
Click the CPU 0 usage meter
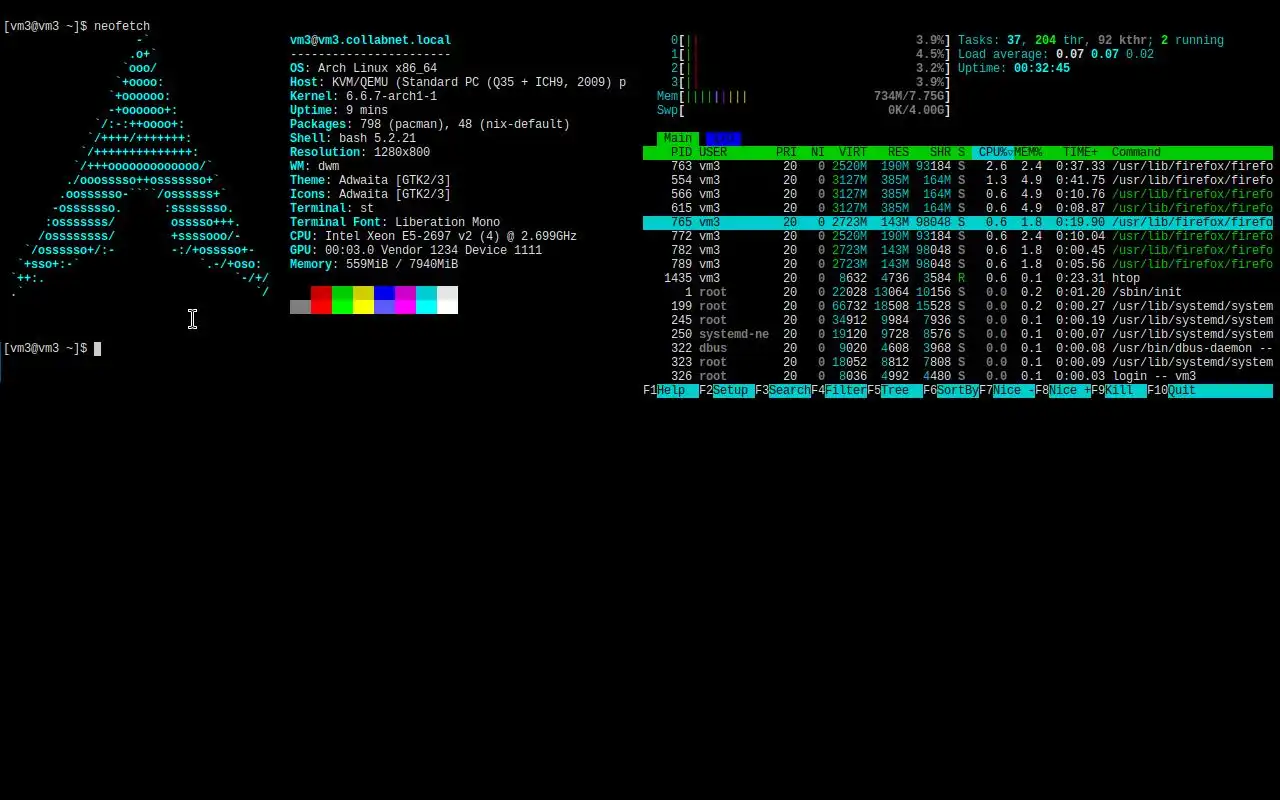811,40
